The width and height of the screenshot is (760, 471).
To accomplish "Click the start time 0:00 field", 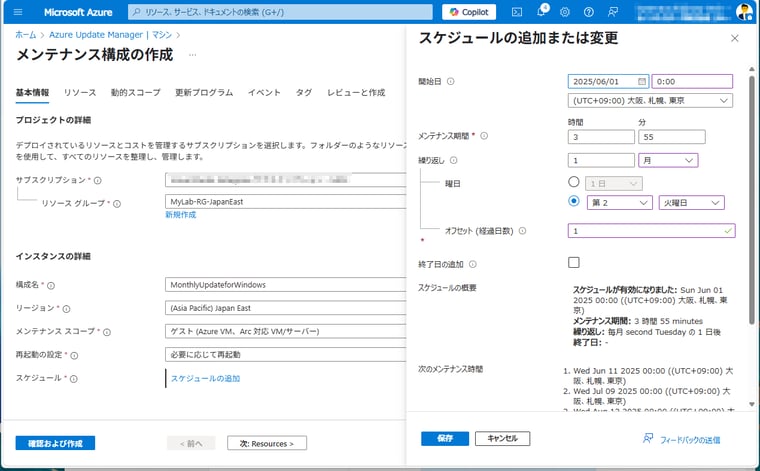I will click(x=692, y=81).
